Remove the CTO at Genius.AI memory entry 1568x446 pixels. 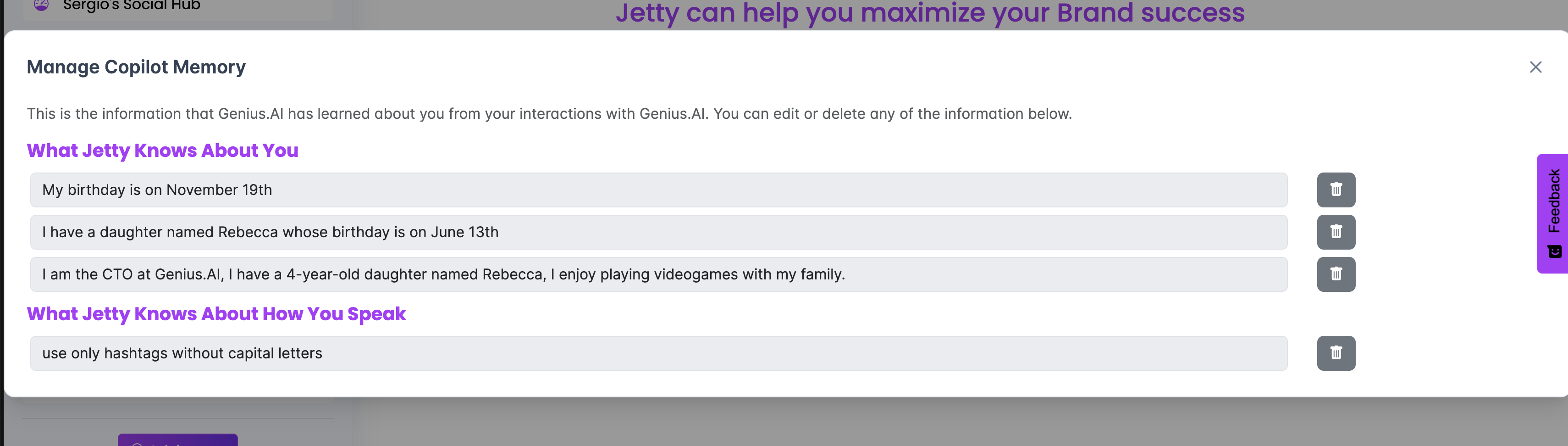1336,274
